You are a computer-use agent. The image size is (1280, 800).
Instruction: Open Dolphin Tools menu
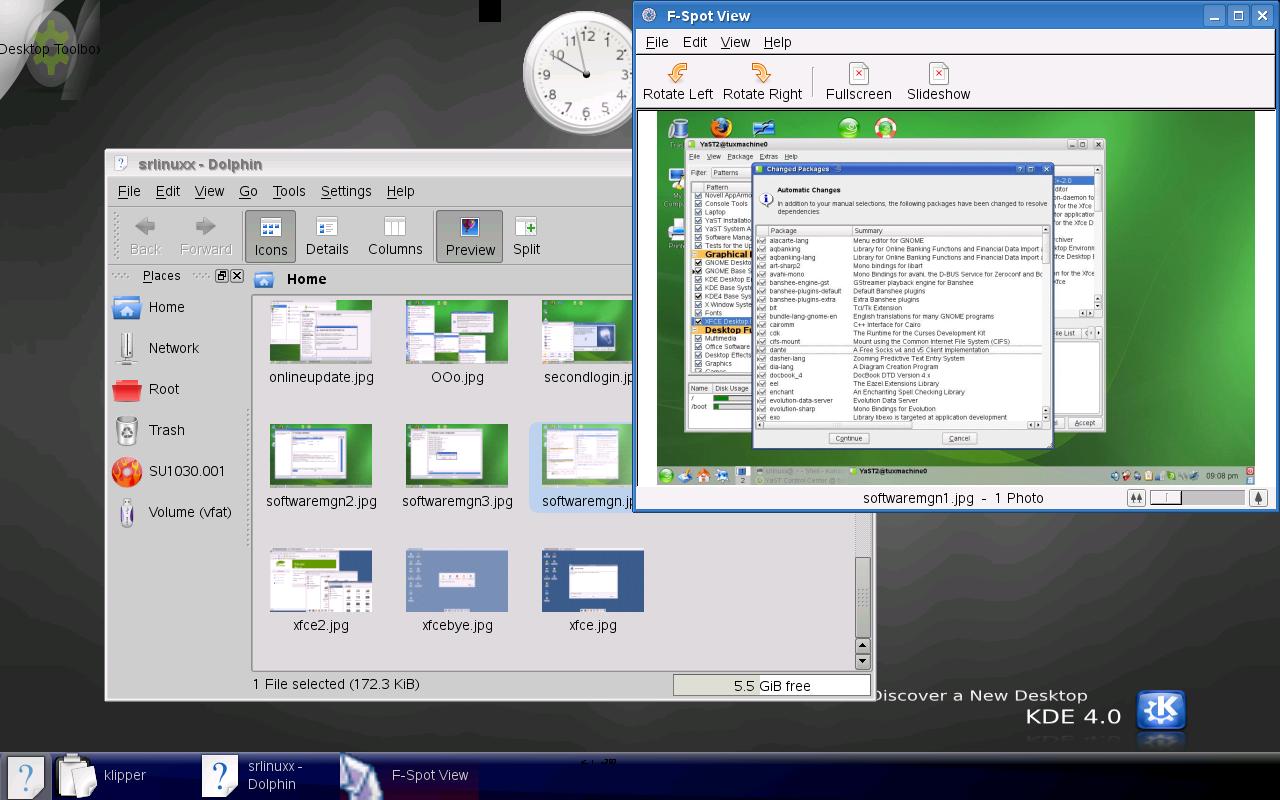point(289,191)
